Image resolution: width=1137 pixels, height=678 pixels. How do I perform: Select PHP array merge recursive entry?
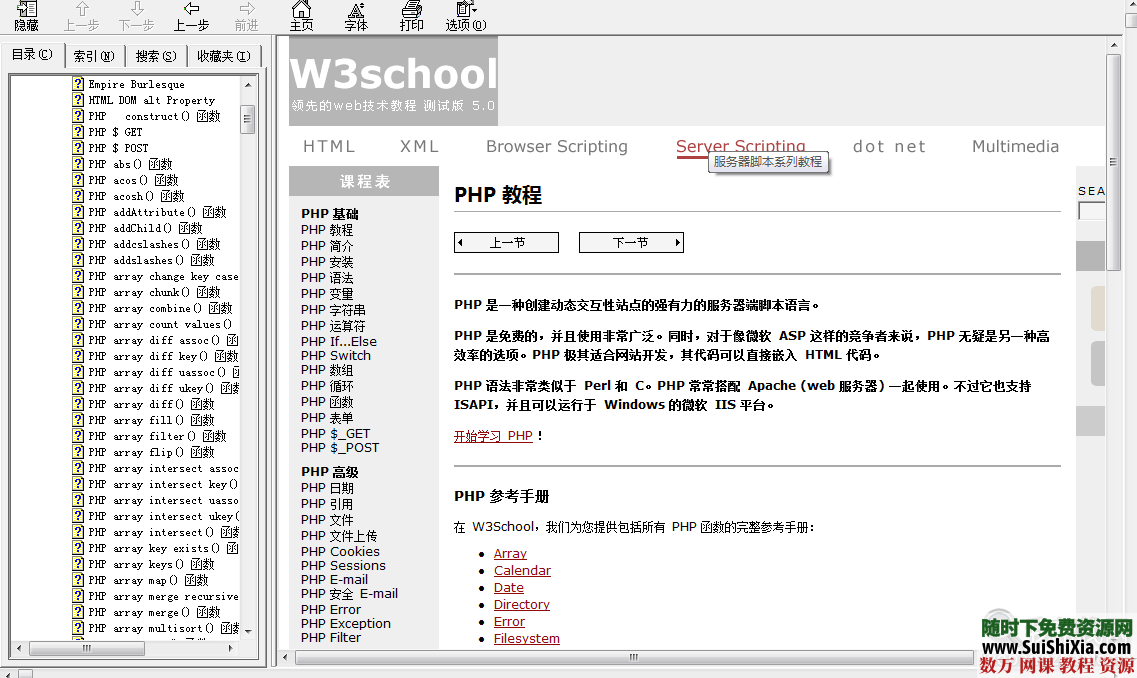(163, 596)
